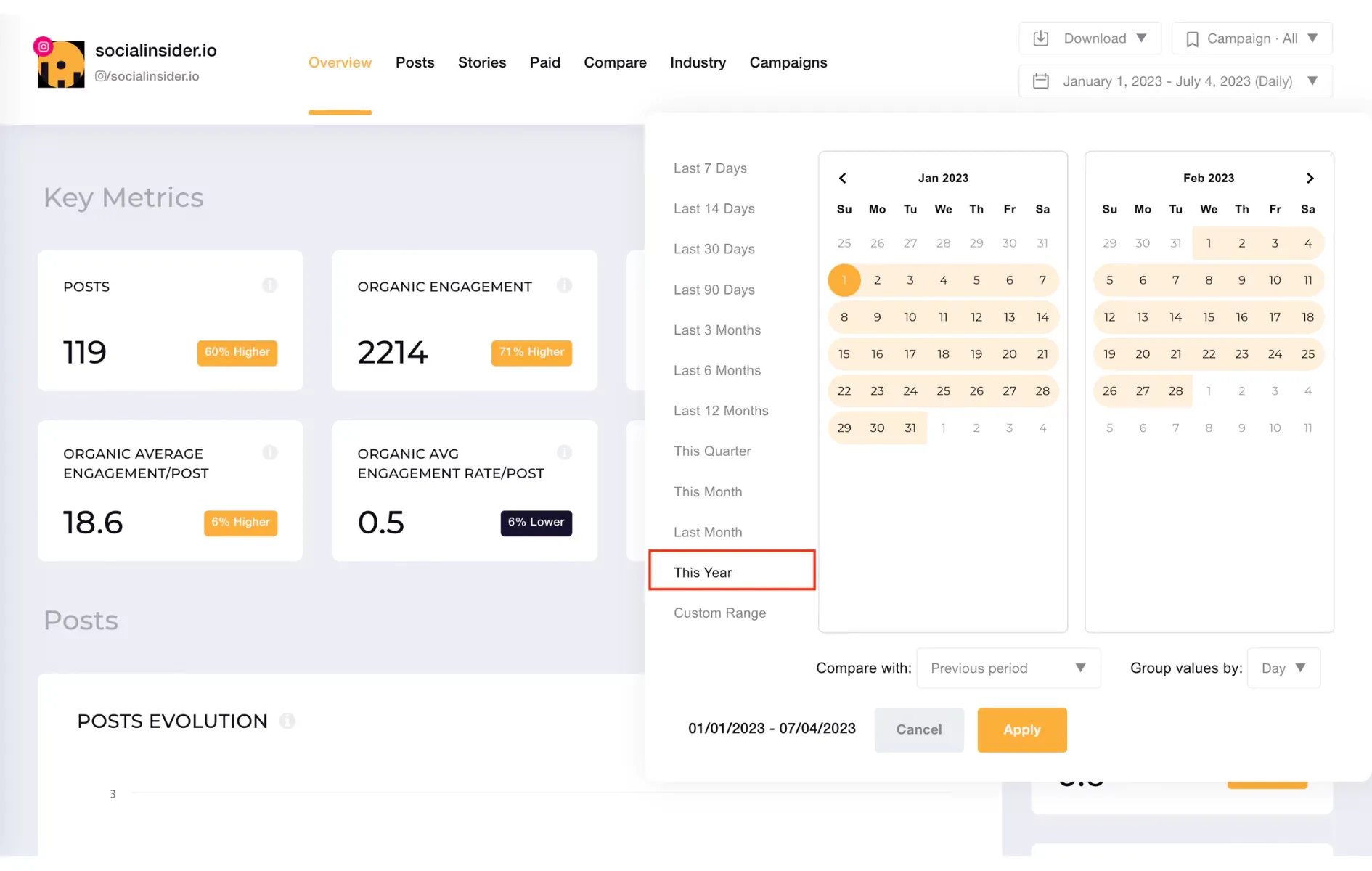Select the This Quarter preset

(712, 451)
